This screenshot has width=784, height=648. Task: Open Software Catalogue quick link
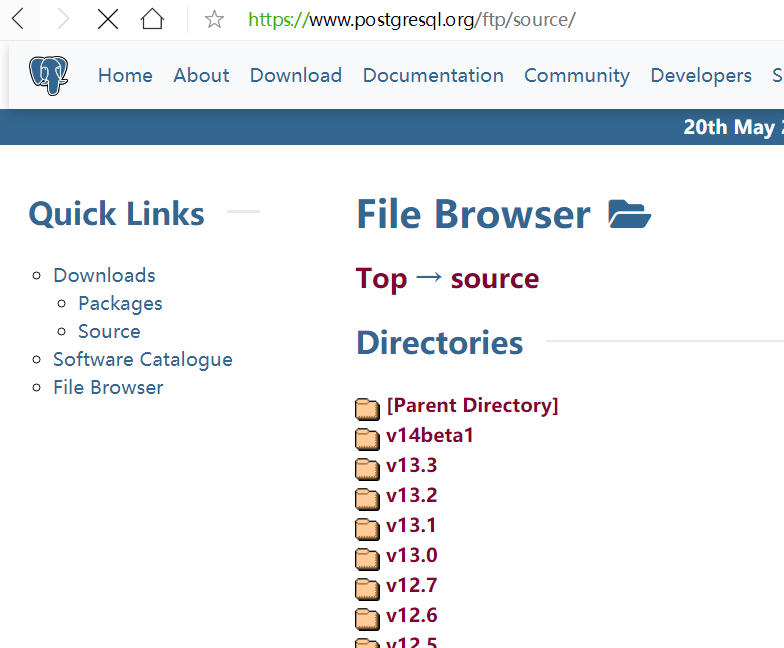pos(143,360)
